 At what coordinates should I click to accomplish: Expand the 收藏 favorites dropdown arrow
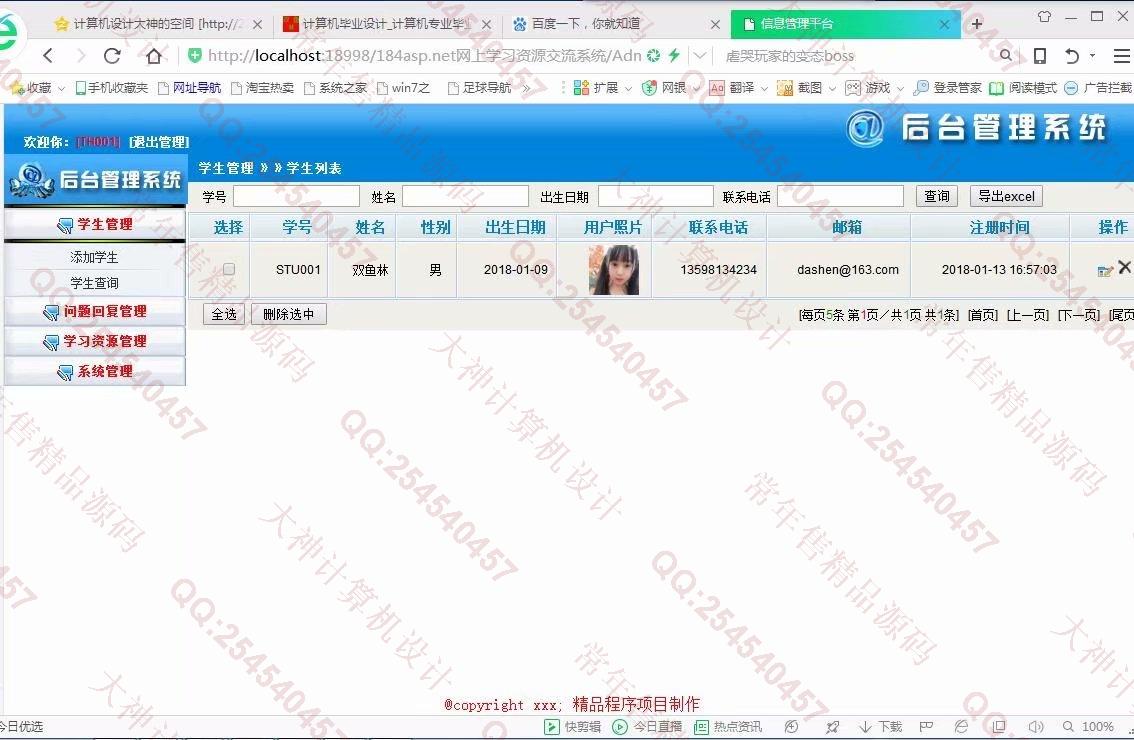pos(61,89)
